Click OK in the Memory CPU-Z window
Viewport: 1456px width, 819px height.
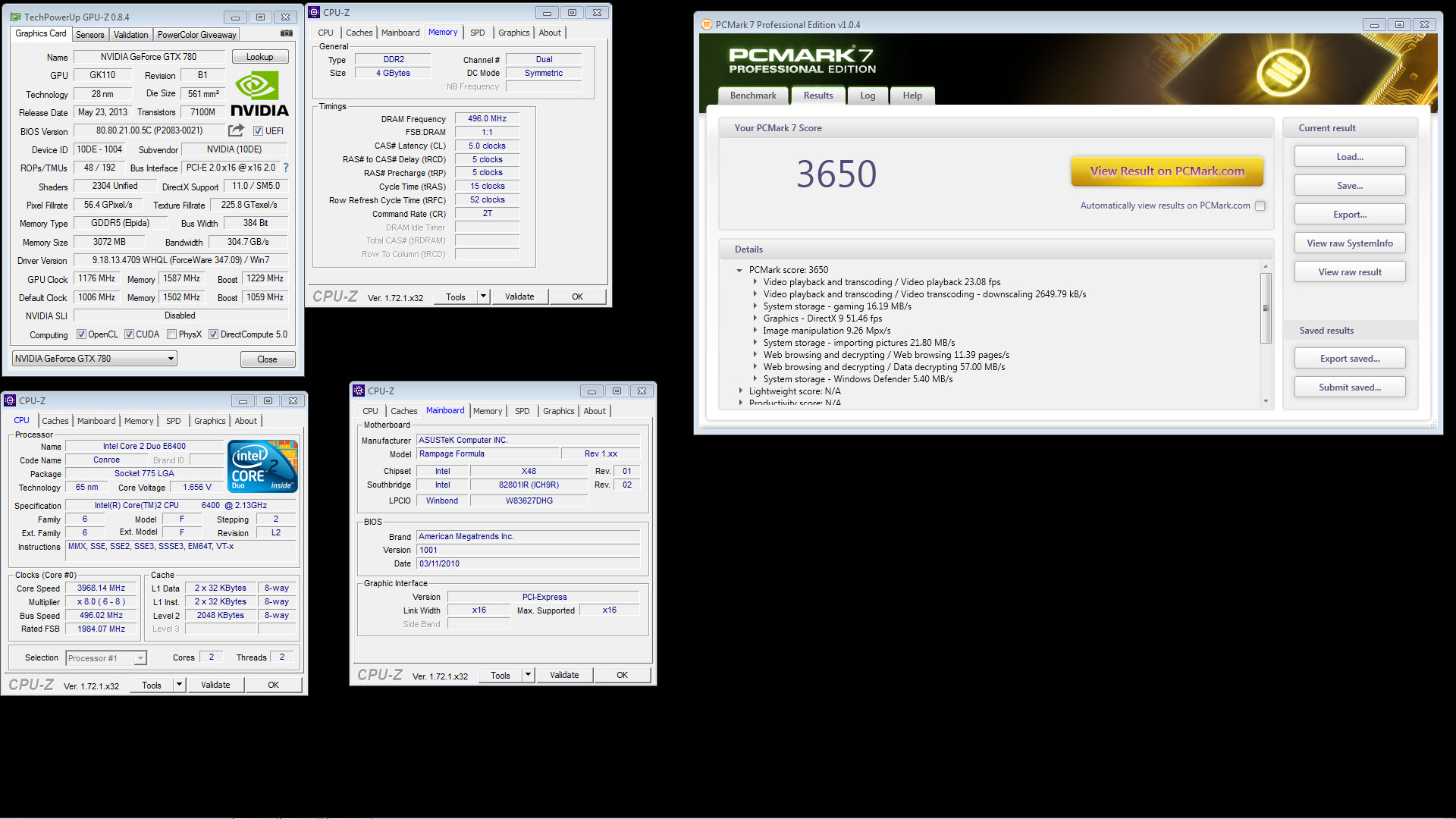point(578,297)
